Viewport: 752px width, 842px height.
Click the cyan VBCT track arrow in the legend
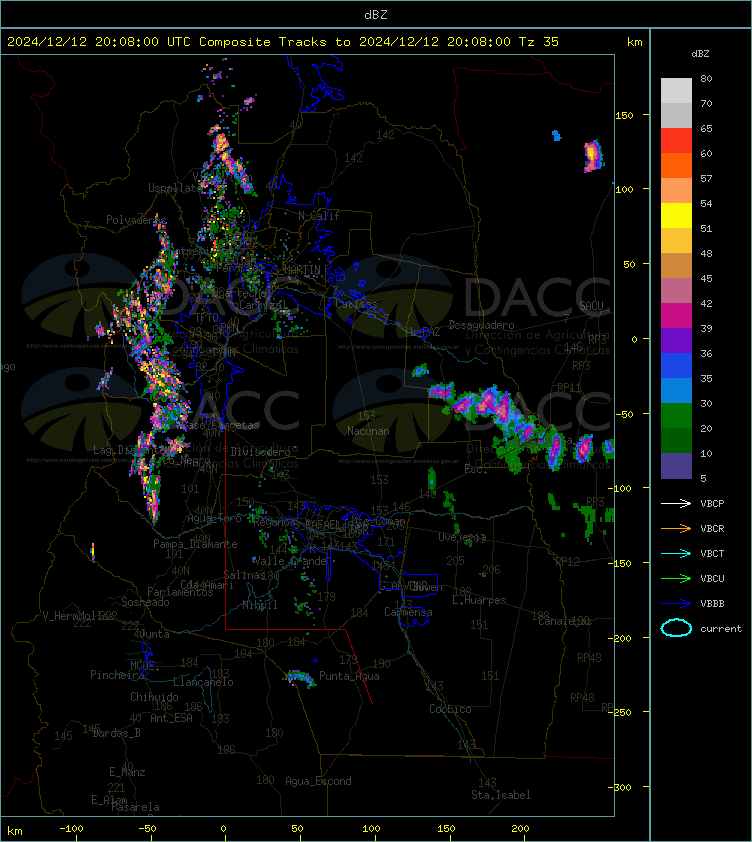tap(676, 553)
